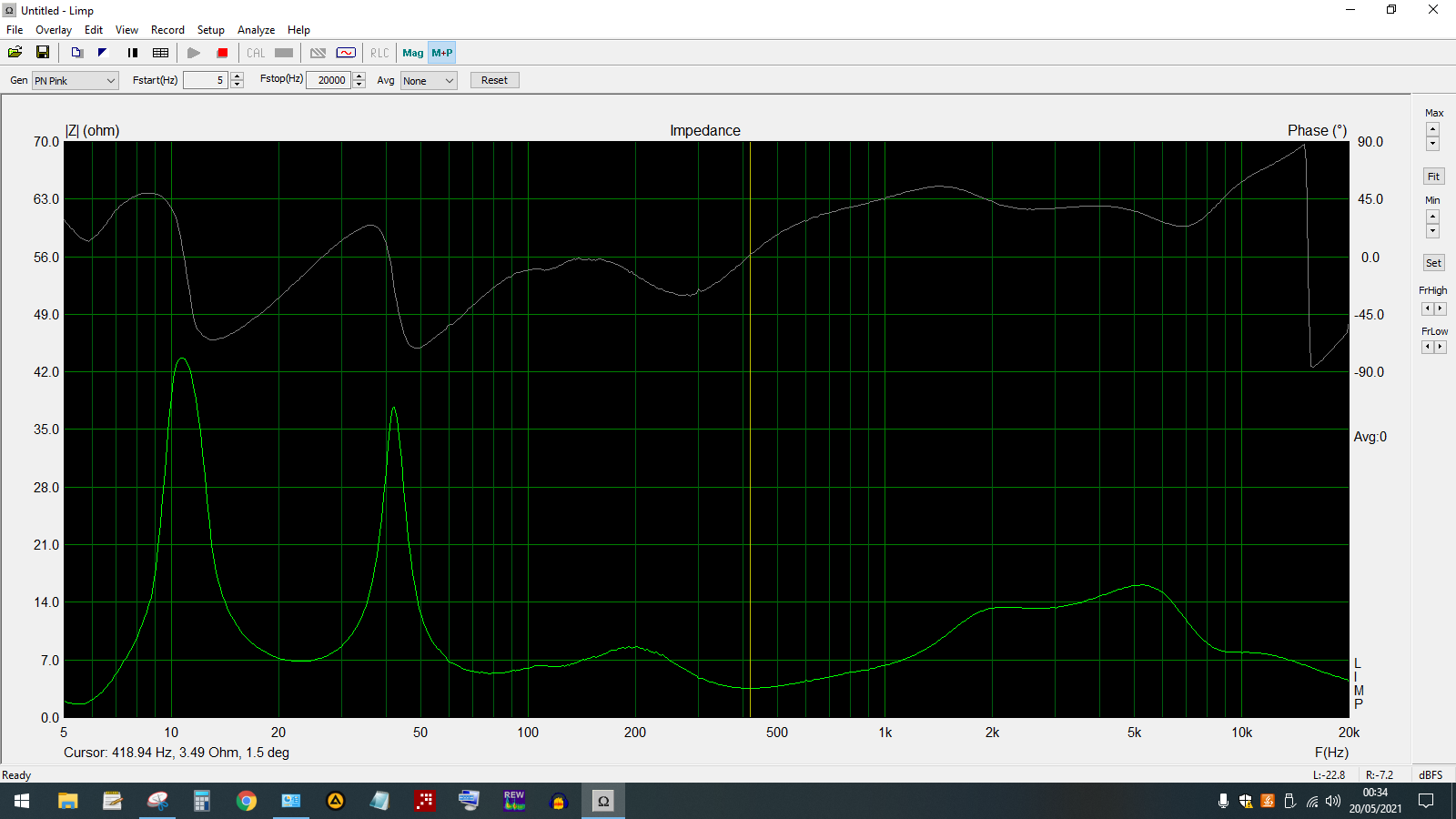Shift FrHigh right with arrow button
Screen dimensions: 1456x819
(x=1441, y=309)
